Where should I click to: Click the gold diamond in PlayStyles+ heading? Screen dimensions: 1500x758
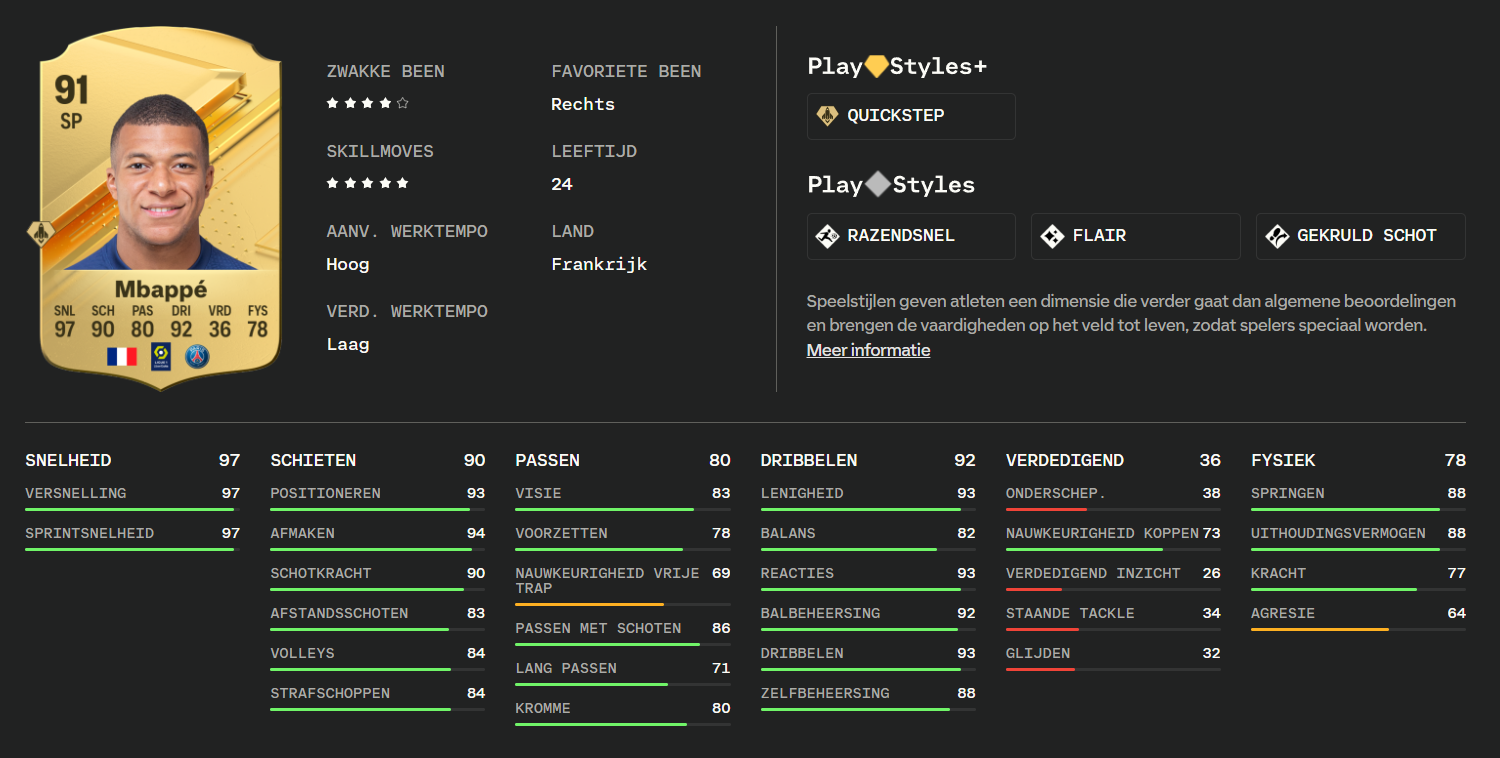point(876,66)
